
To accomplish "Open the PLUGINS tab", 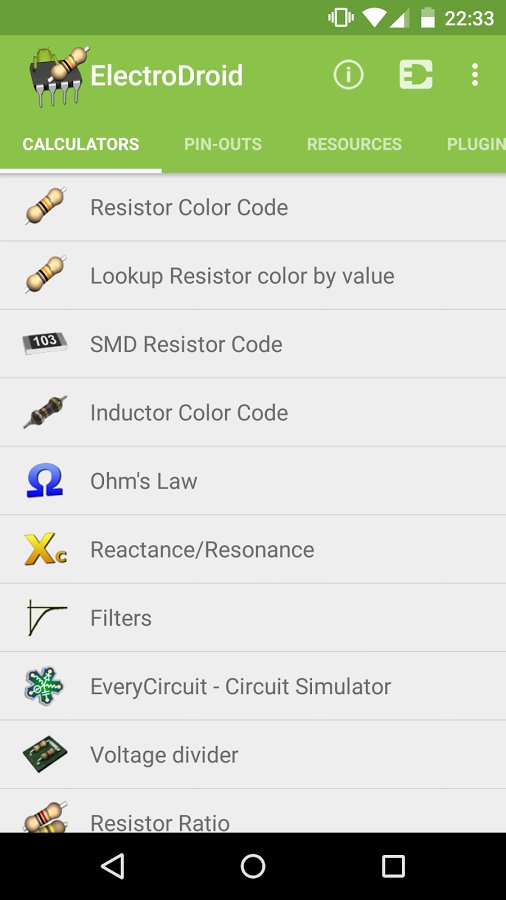I will [x=476, y=144].
